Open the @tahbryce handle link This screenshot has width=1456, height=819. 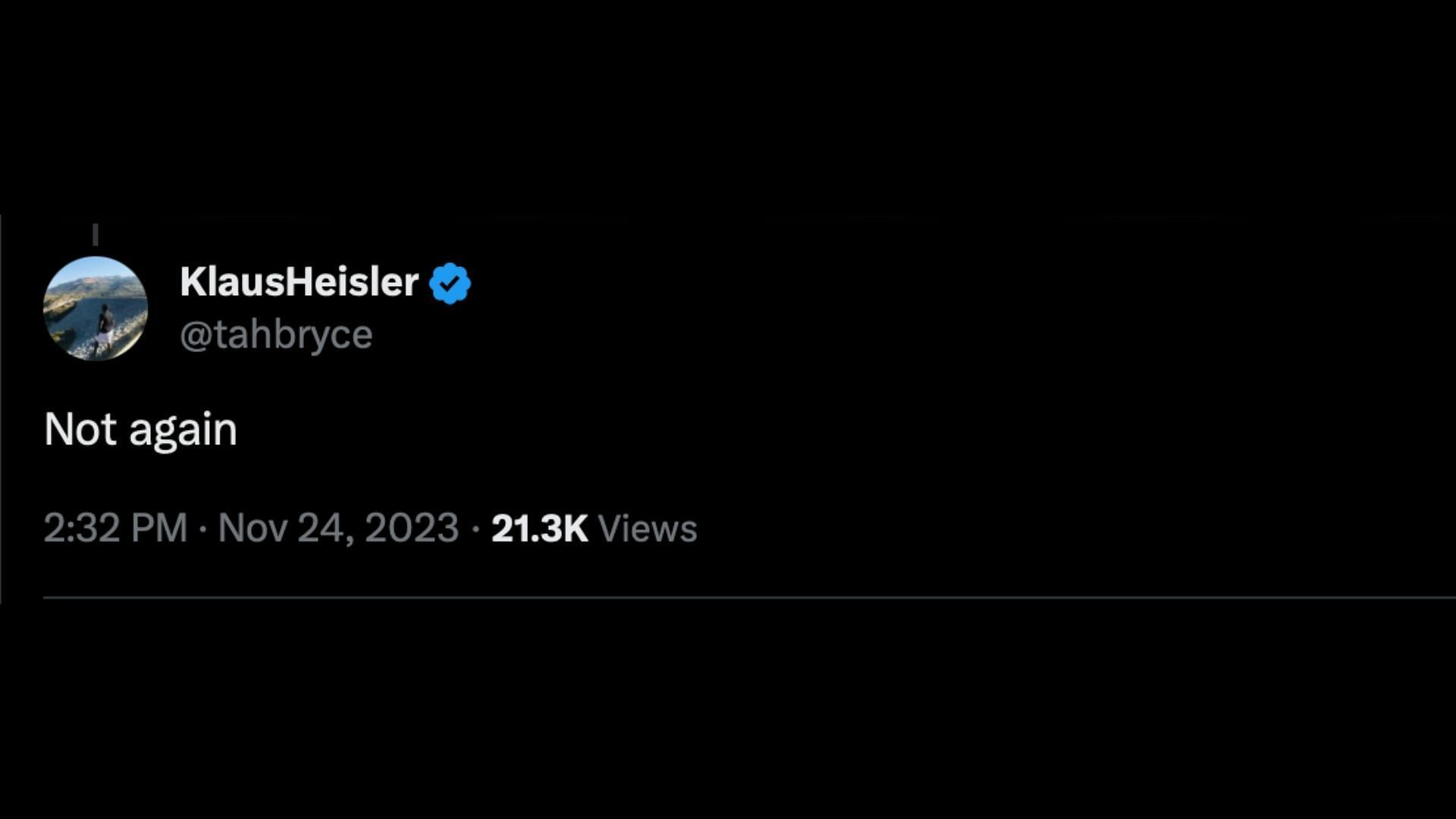[x=276, y=334]
